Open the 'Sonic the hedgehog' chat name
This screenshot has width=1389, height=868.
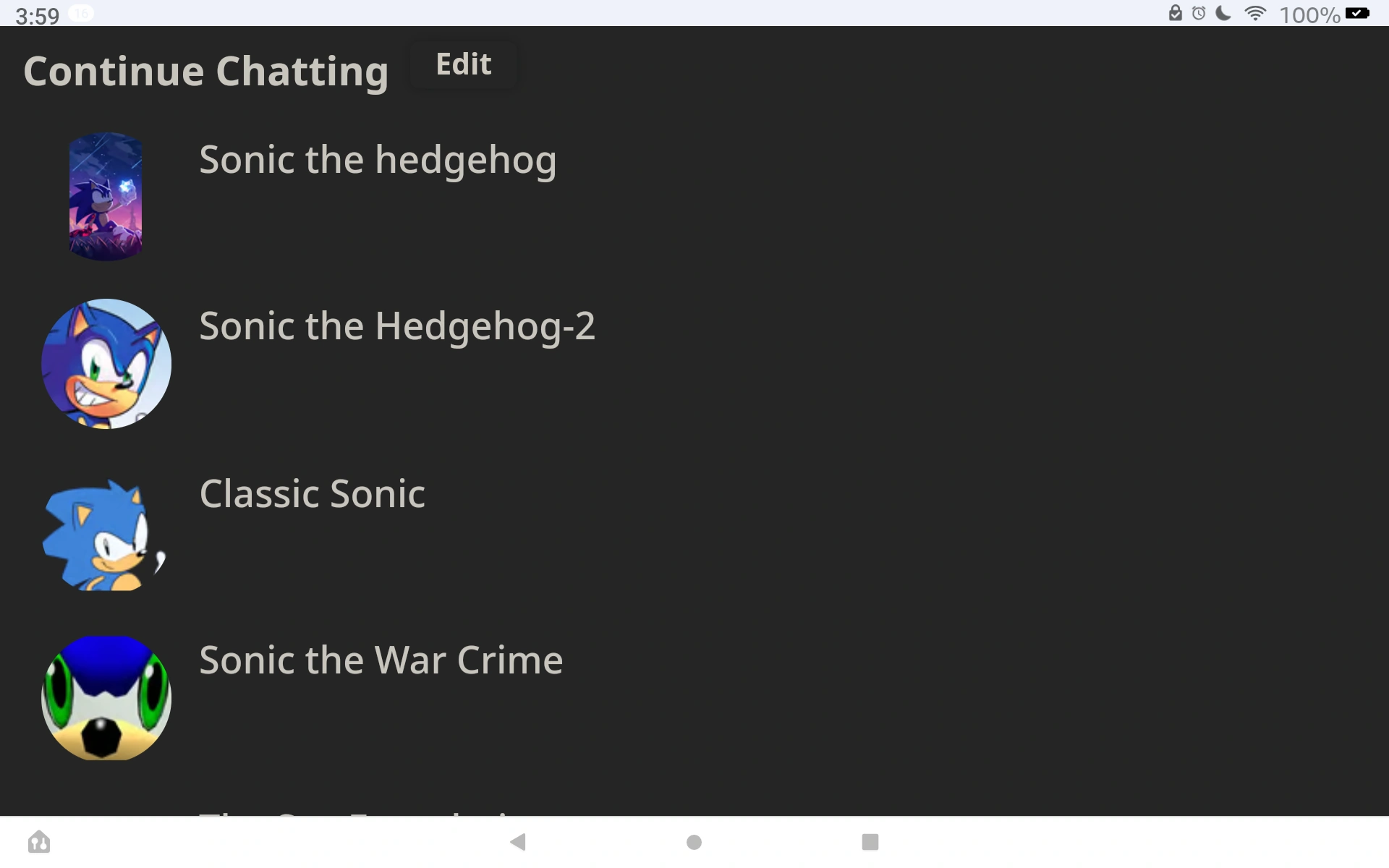click(378, 160)
